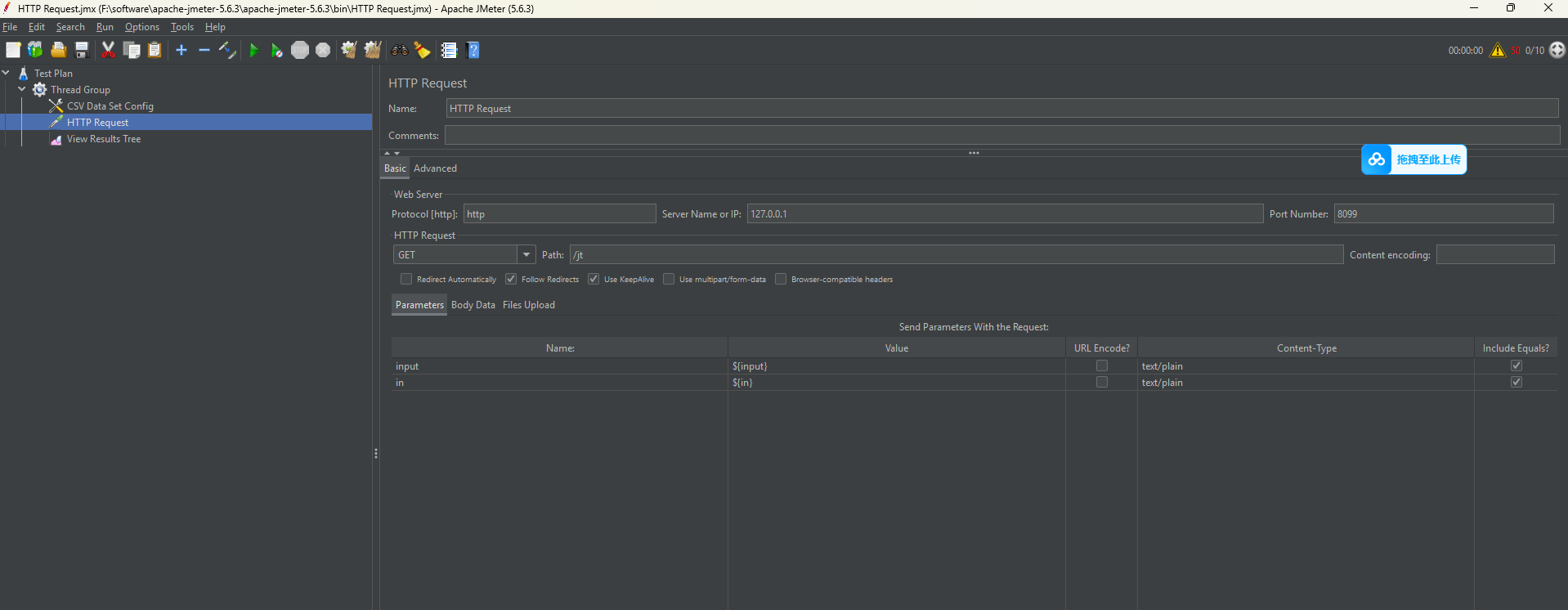The image size is (1568, 610).
Task: Clear all results with double broom icon
Action: pos(373,50)
